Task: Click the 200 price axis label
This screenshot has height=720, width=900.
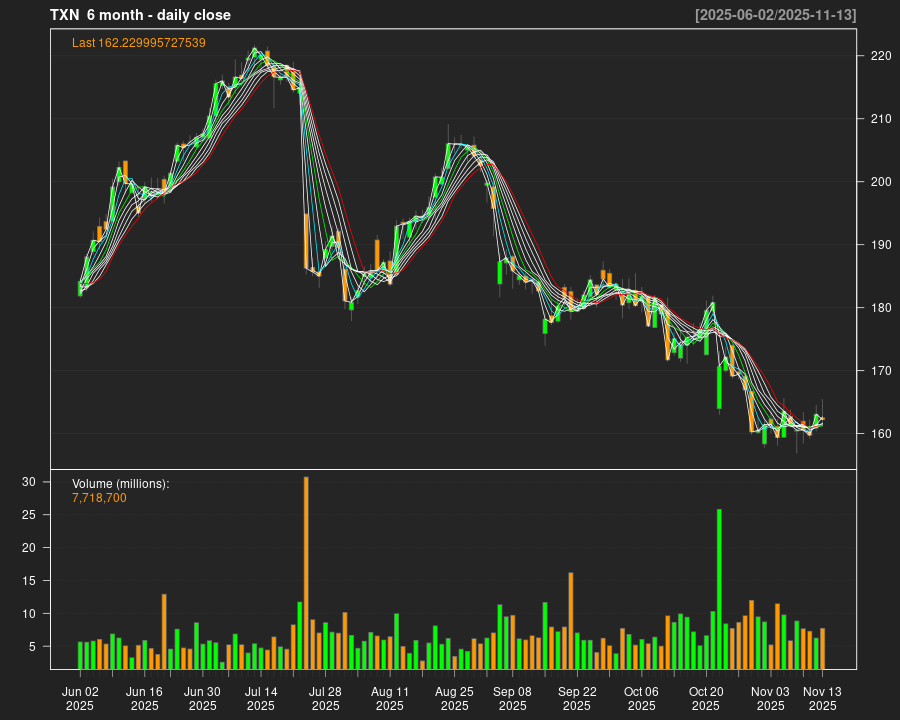Action: (x=880, y=182)
